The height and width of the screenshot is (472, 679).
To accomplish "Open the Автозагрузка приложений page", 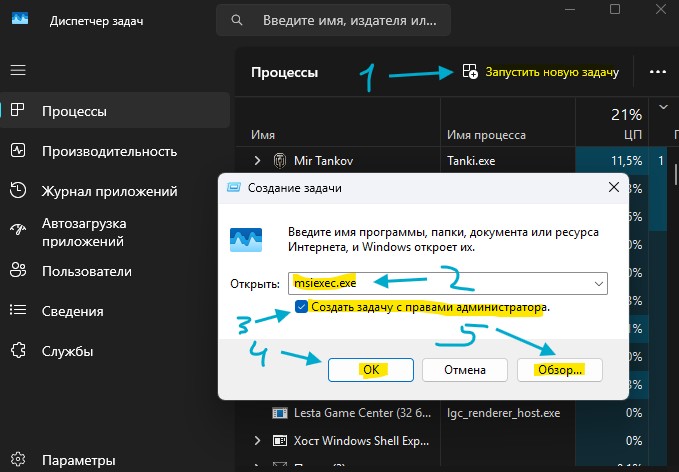I will (x=84, y=232).
